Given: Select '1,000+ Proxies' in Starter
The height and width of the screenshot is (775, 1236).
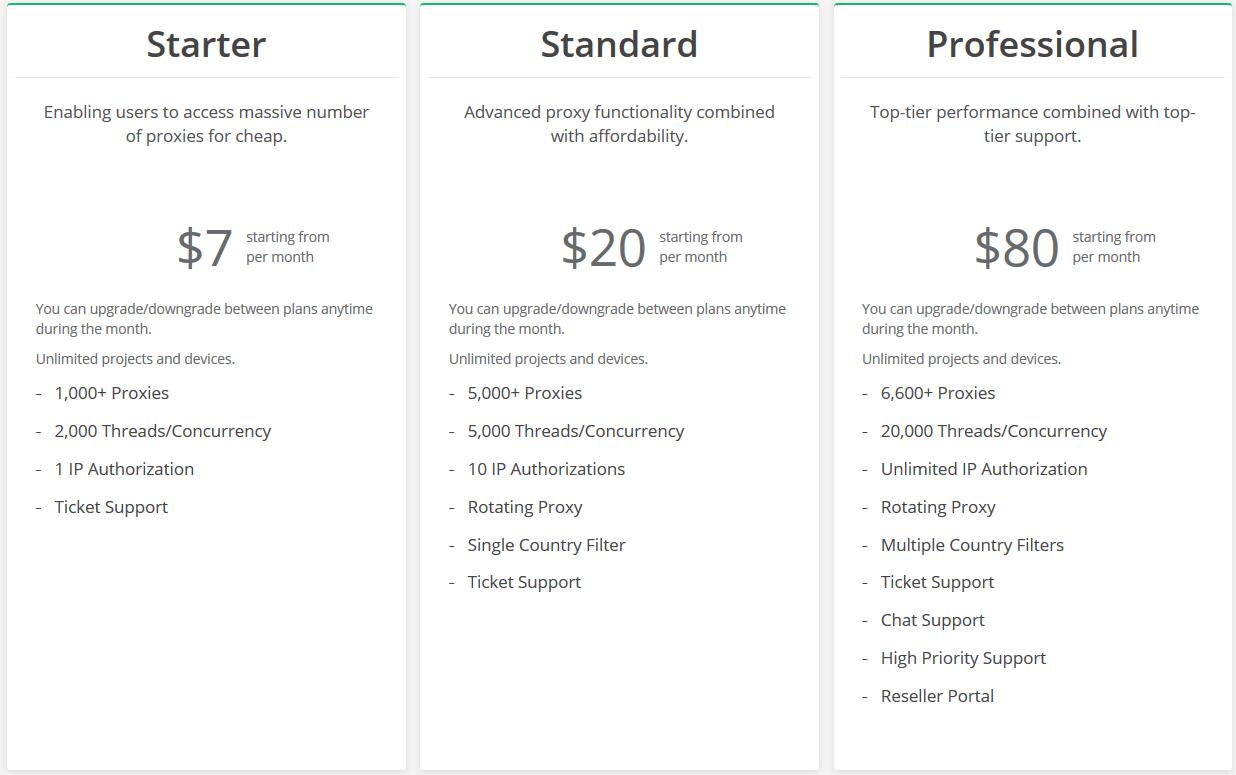Looking at the screenshot, I should 112,393.
